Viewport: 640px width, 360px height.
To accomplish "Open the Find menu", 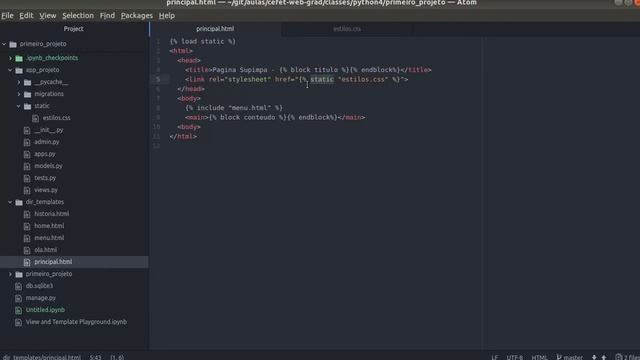I will click(x=107, y=16).
